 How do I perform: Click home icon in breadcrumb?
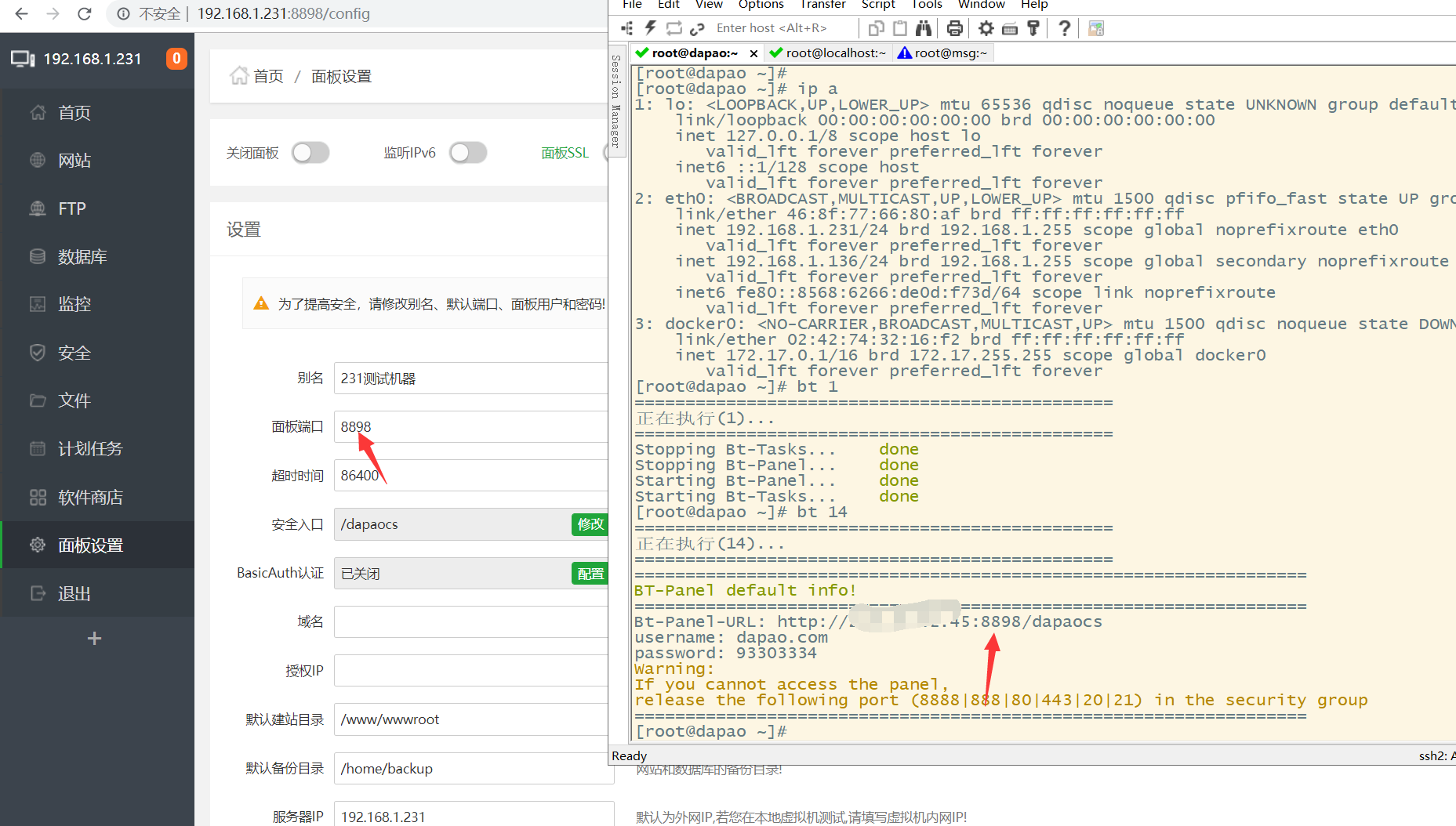coord(238,75)
